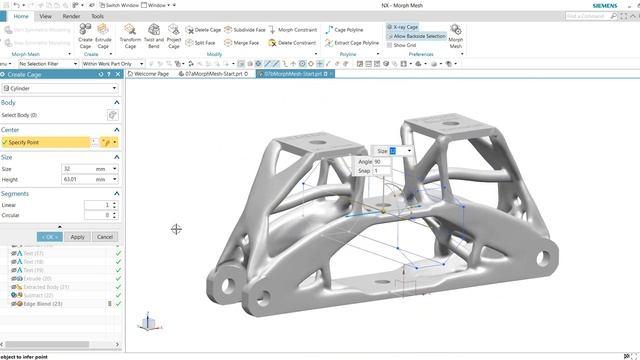Click the reset icon in Create Cage header
Screen dimensions: 640x360
tap(101, 74)
